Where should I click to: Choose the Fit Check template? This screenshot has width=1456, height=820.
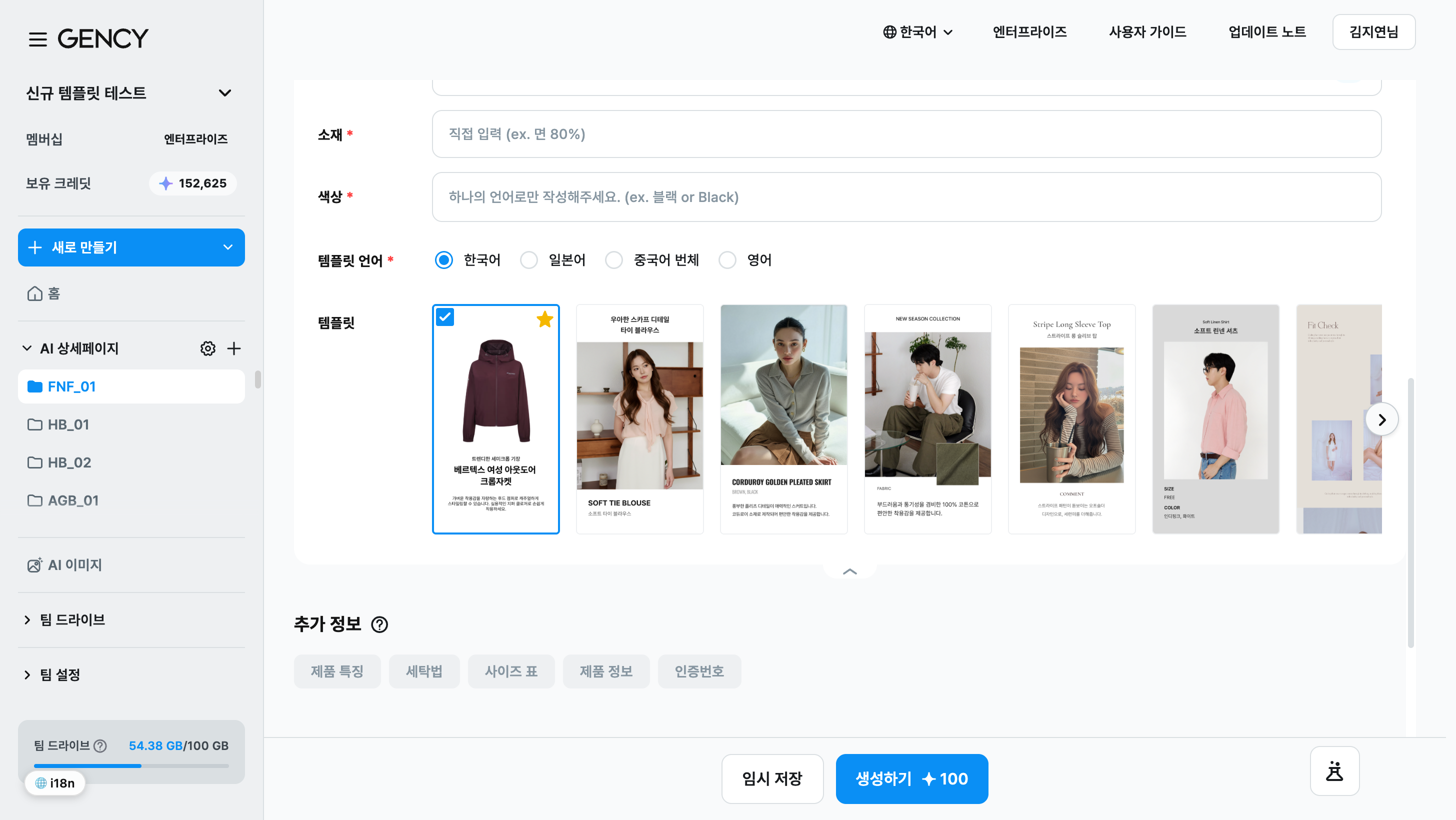[1339, 419]
